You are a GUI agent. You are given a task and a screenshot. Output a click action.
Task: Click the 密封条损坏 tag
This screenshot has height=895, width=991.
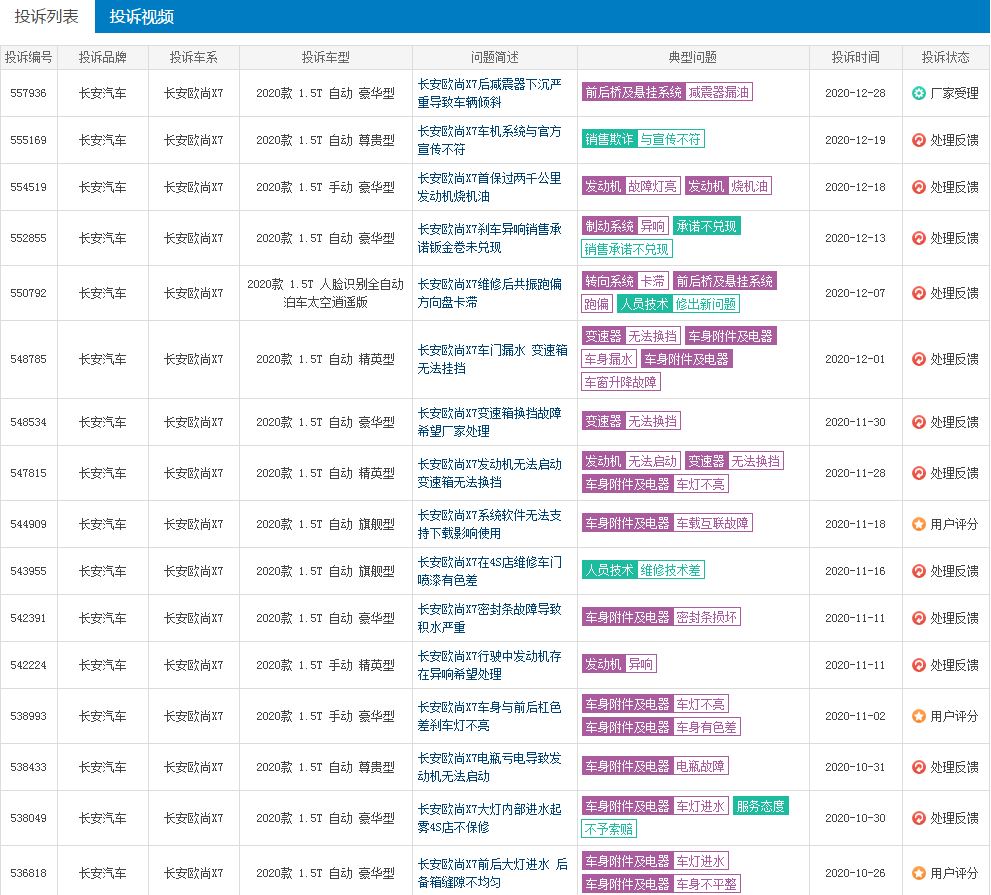coord(707,617)
